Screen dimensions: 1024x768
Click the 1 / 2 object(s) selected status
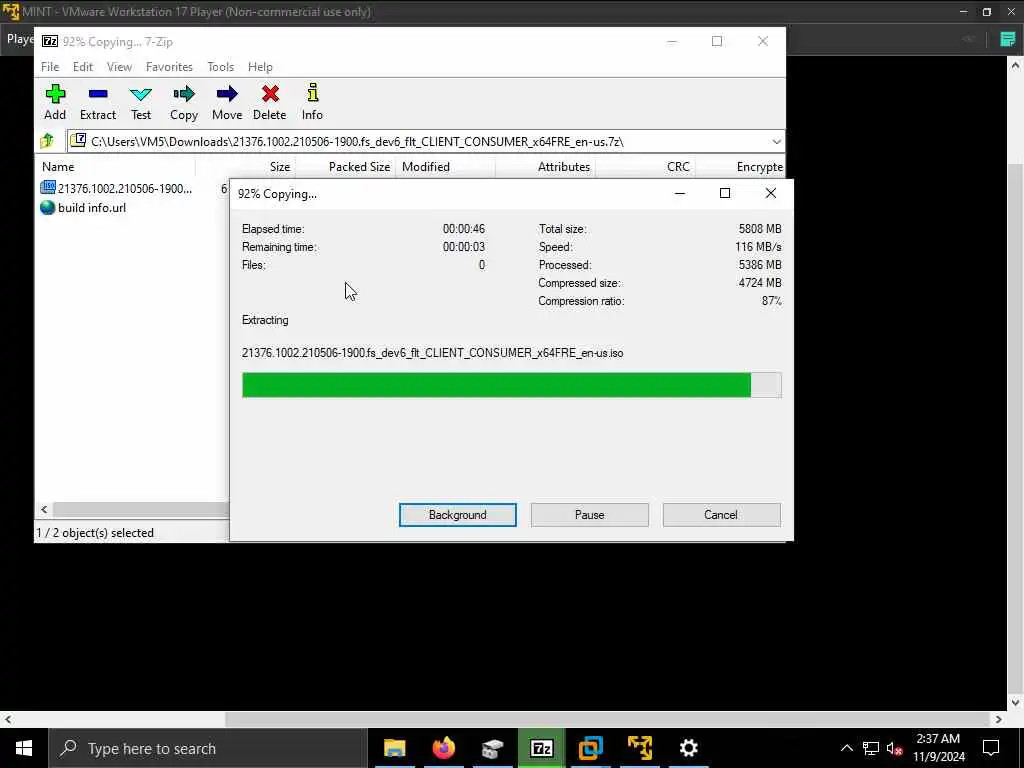tap(95, 533)
